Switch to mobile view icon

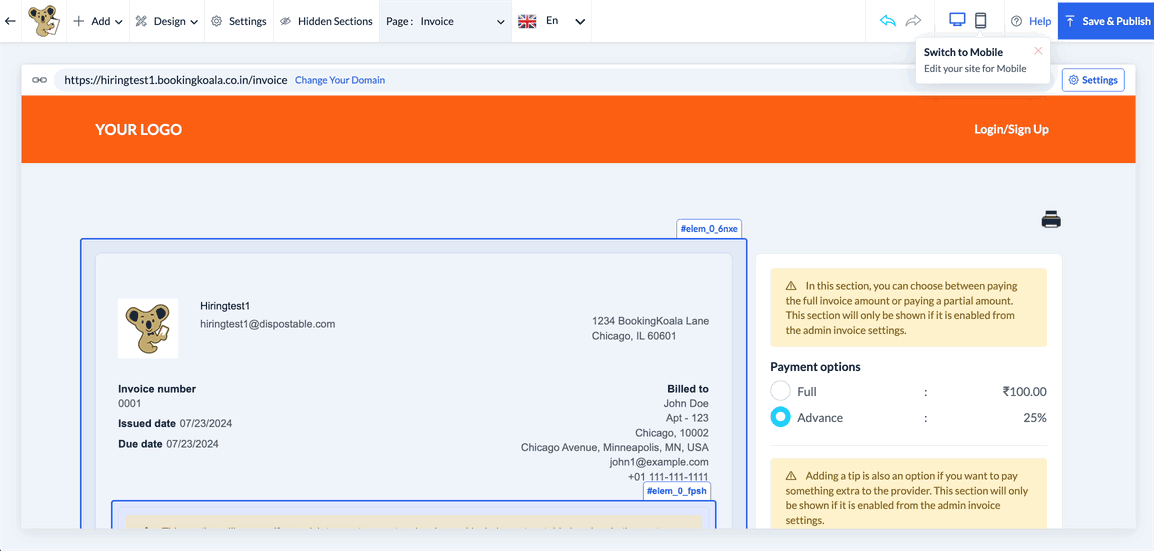[981, 21]
